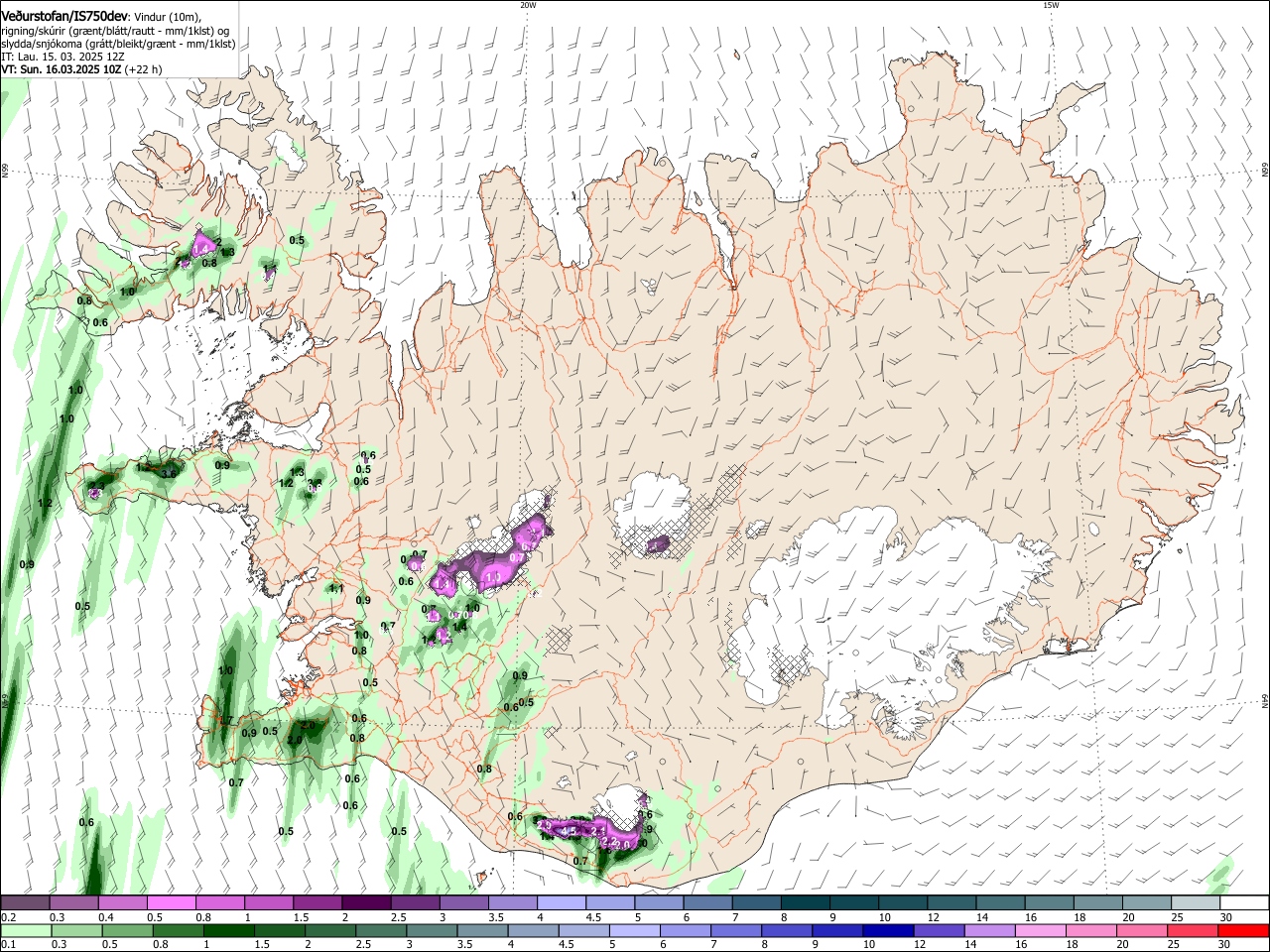The image size is (1270, 952).
Task: Click the deep blue rain swatch between 10 and 12
Action: click(888, 930)
